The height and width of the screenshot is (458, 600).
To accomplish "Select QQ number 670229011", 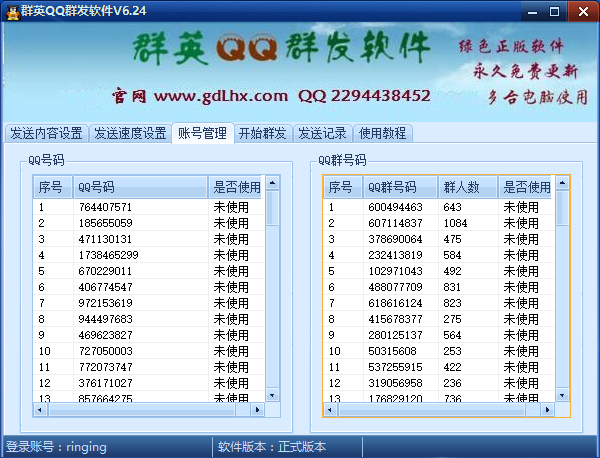I will (x=105, y=271).
